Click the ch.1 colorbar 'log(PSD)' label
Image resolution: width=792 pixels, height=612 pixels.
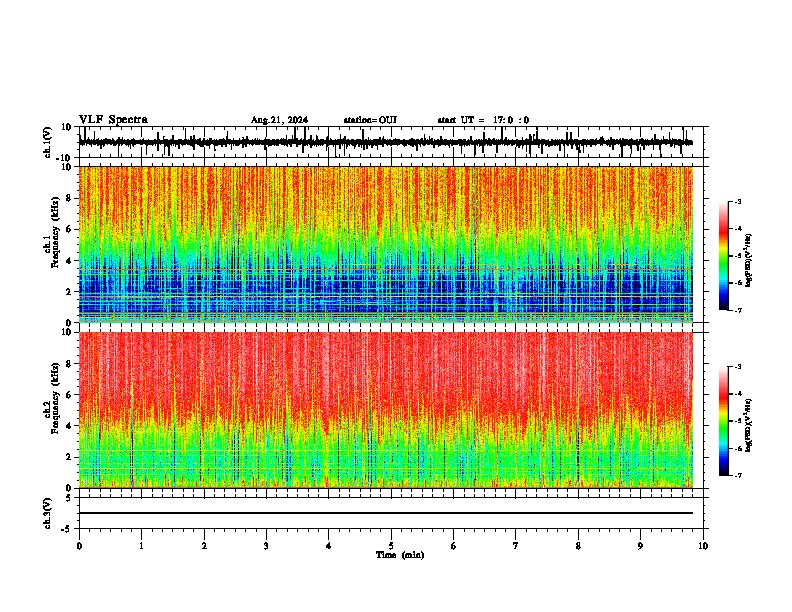749,261
